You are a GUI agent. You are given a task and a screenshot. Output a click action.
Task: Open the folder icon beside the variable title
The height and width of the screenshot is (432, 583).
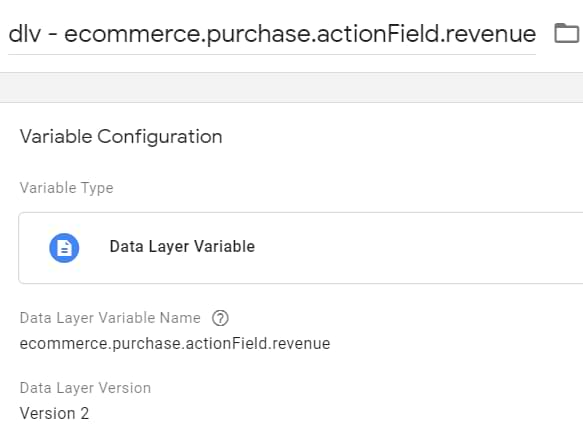click(x=567, y=33)
